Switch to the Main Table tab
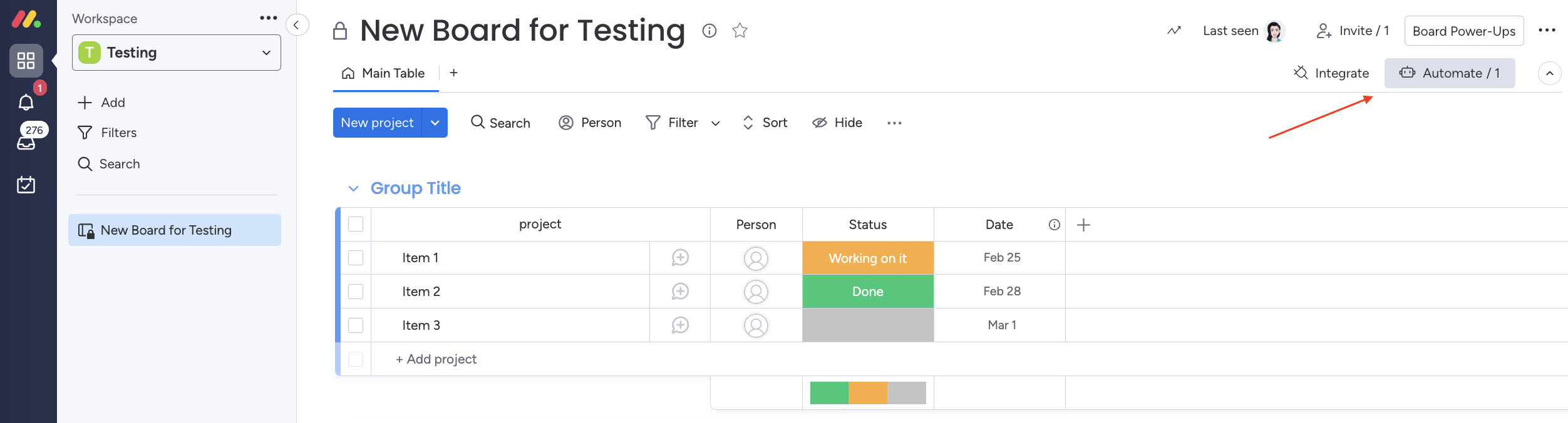The image size is (1568, 423). pos(384,73)
